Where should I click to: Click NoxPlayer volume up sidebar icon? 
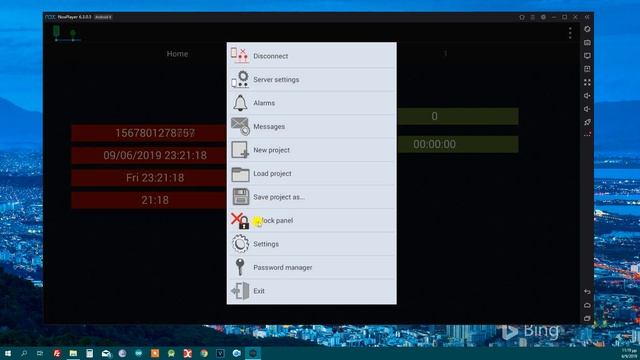(x=587, y=96)
